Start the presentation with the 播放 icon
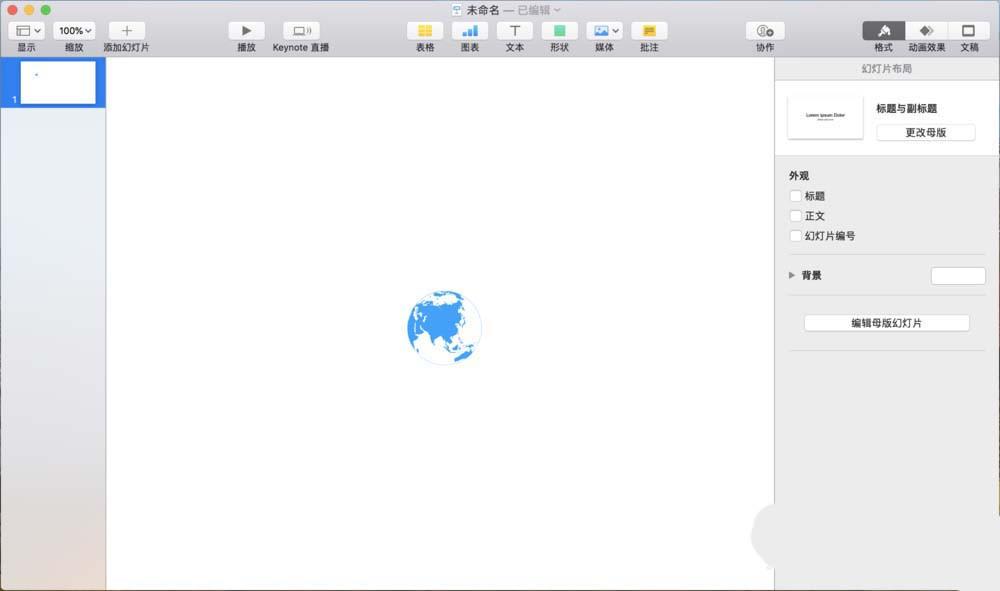1000x591 pixels. pyautogui.click(x=246, y=30)
